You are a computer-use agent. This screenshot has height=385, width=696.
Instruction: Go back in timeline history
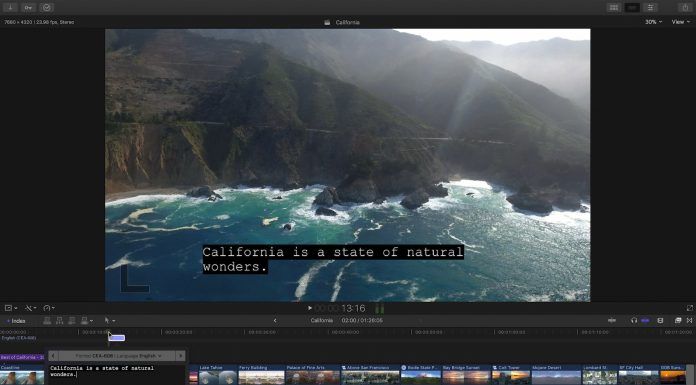click(x=275, y=320)
